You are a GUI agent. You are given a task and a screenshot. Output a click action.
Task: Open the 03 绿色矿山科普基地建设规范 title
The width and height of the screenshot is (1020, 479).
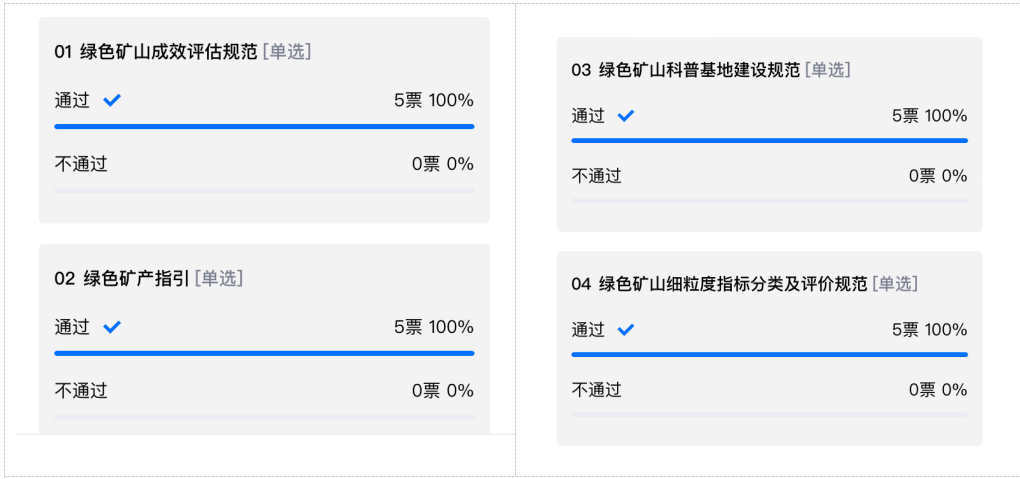pyautogui.click(x=686, y=70)
